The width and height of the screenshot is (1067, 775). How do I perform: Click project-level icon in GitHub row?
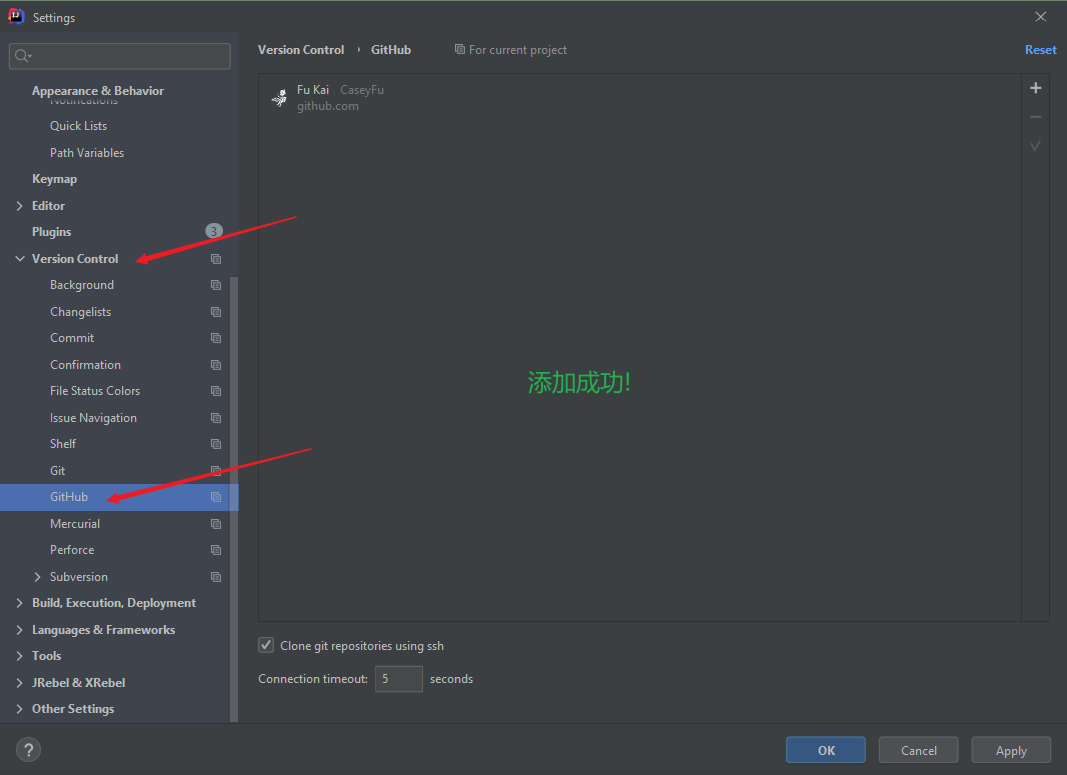[x=216, y=497]
